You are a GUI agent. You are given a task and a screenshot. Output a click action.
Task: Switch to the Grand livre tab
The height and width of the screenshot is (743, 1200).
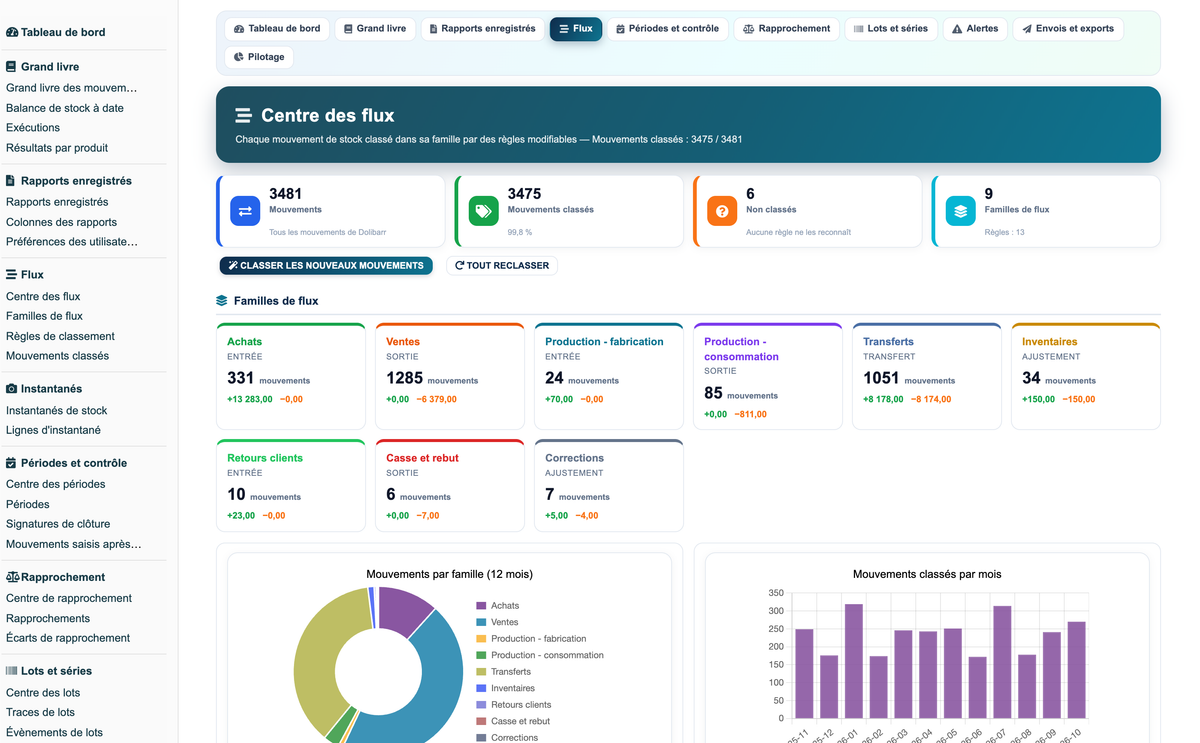pos(375,29)
